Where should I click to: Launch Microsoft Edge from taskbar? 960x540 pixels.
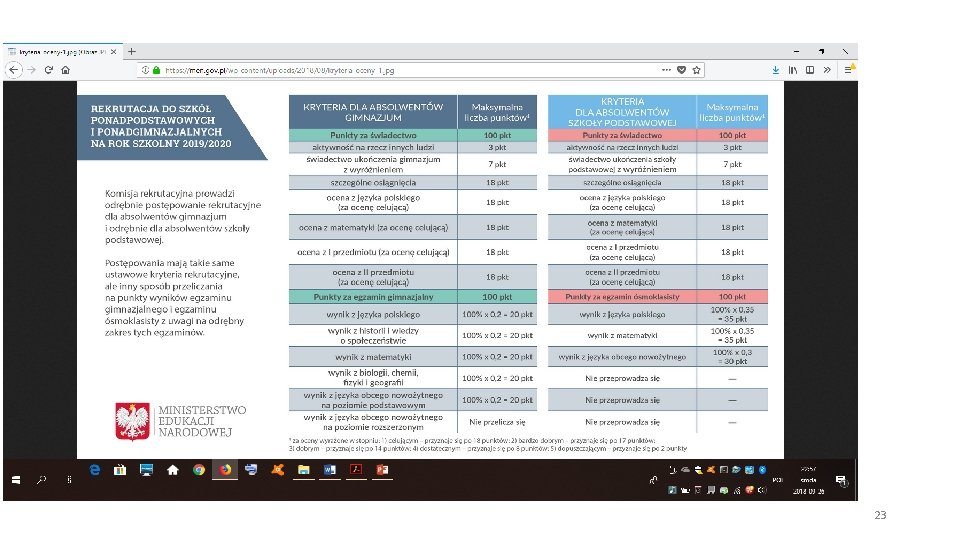[x=94, y=470]
